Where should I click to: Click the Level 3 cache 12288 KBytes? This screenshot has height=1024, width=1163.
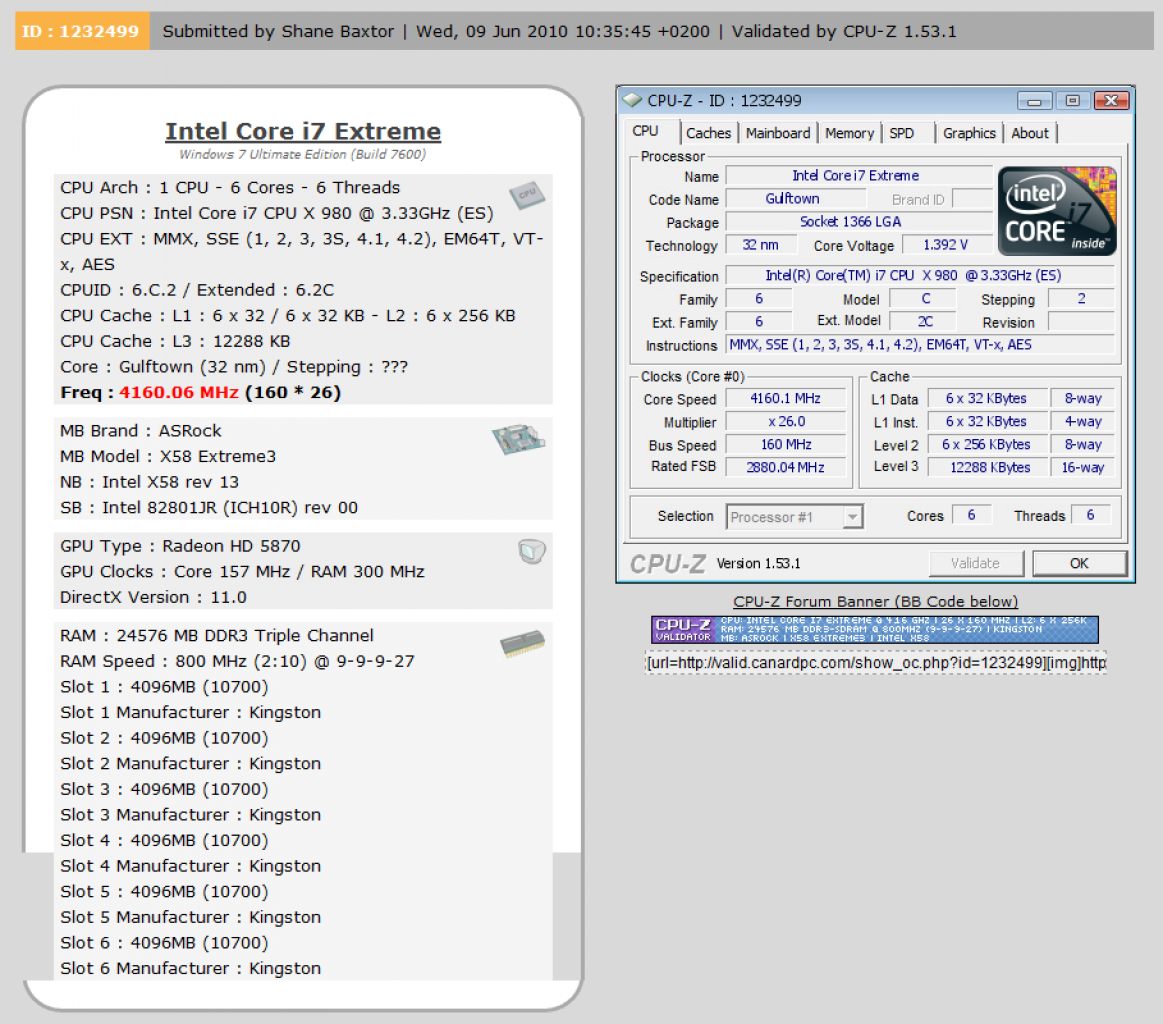click(x=987, y=467)
